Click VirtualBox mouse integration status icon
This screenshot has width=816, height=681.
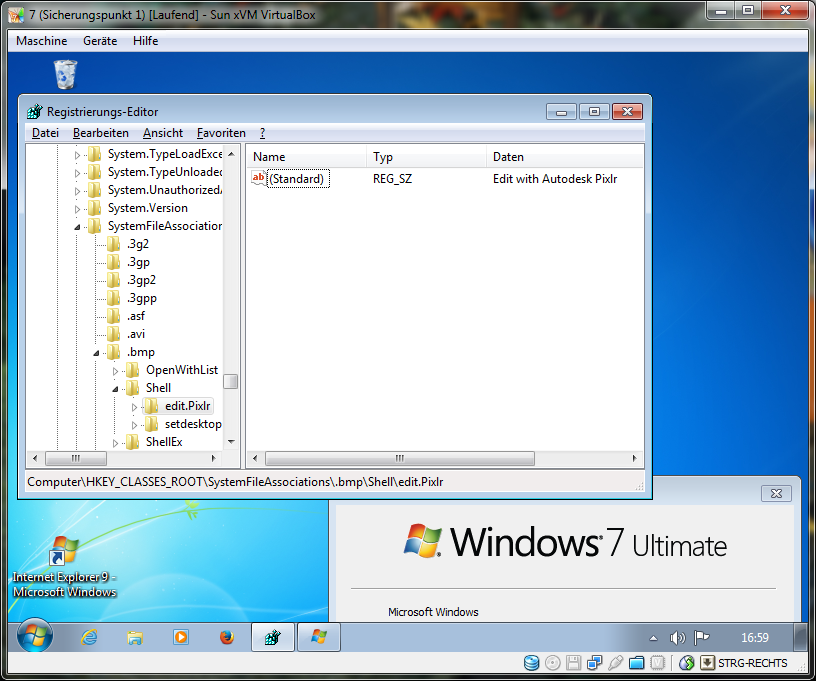point(686,663)
